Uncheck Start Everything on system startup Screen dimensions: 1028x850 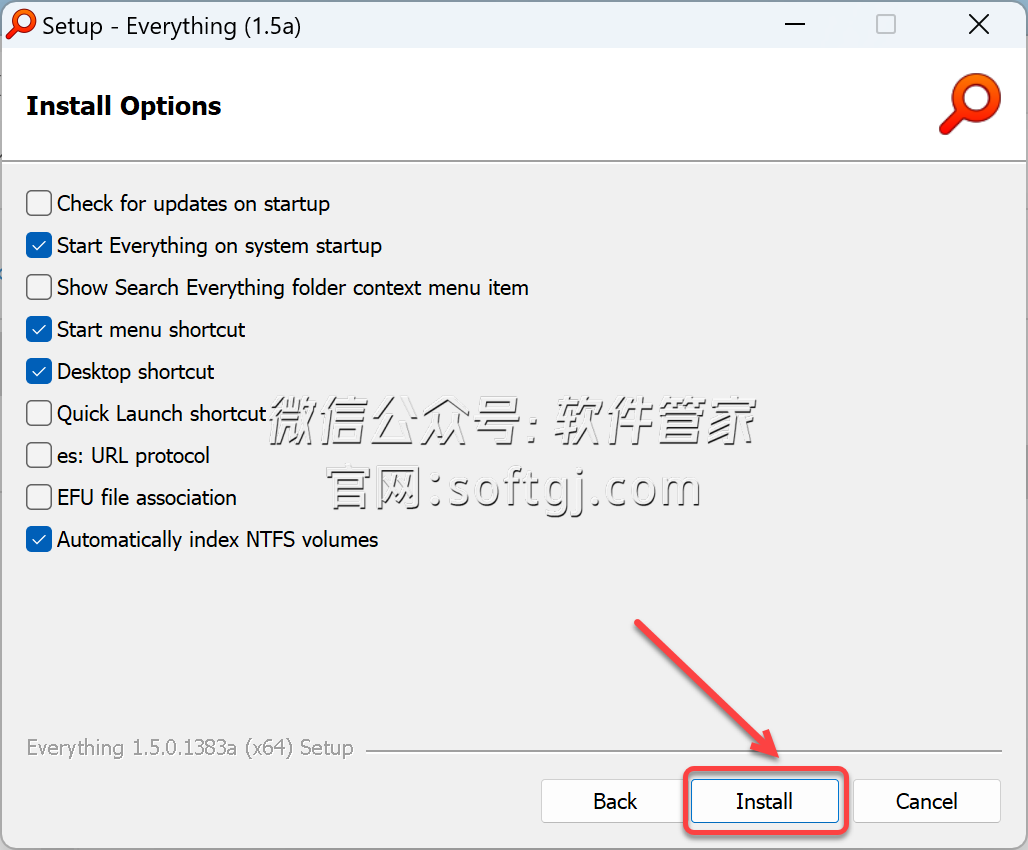39,245
